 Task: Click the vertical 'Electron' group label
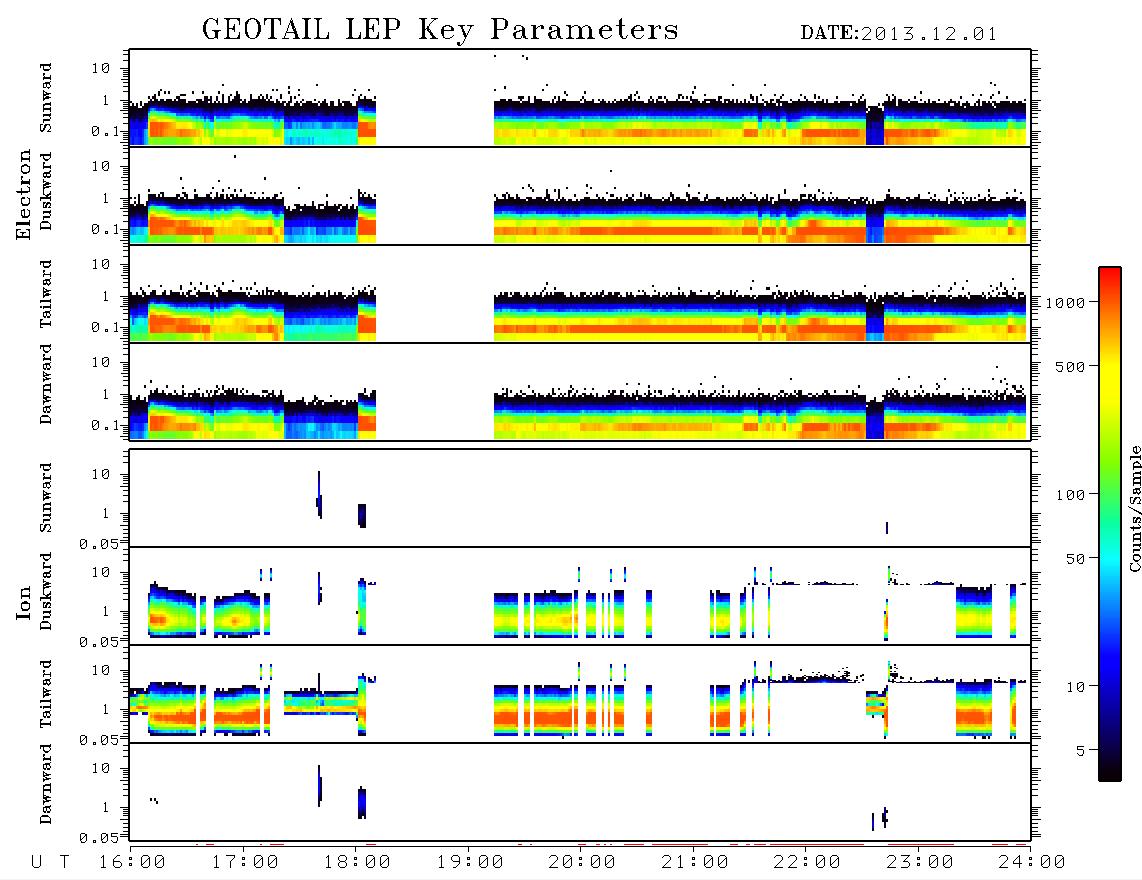pos(24,195)
